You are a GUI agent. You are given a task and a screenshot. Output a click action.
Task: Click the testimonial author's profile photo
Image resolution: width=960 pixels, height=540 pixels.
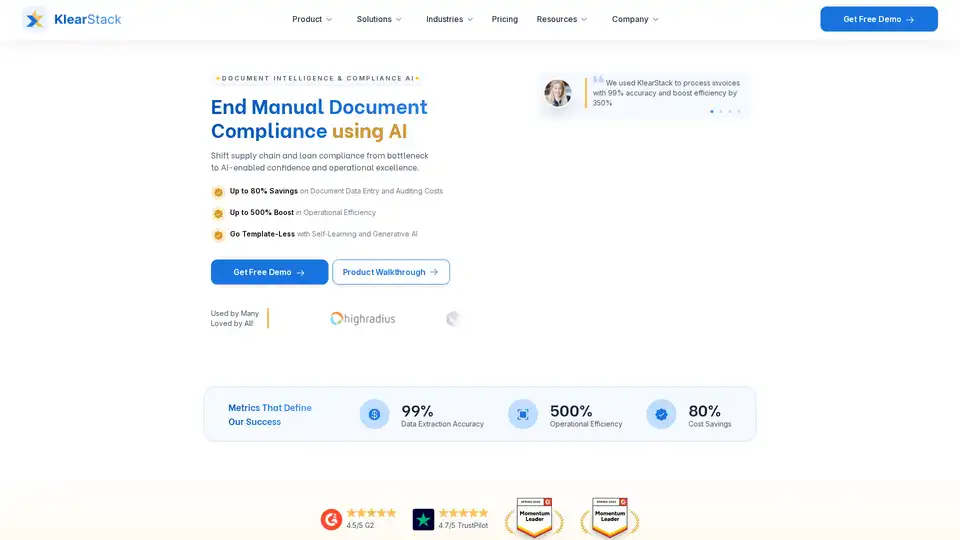click(558, 93)
